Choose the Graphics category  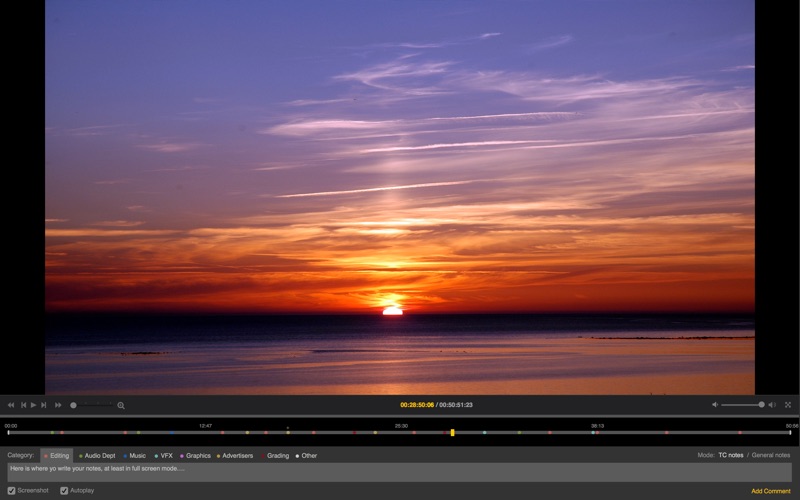195,456
